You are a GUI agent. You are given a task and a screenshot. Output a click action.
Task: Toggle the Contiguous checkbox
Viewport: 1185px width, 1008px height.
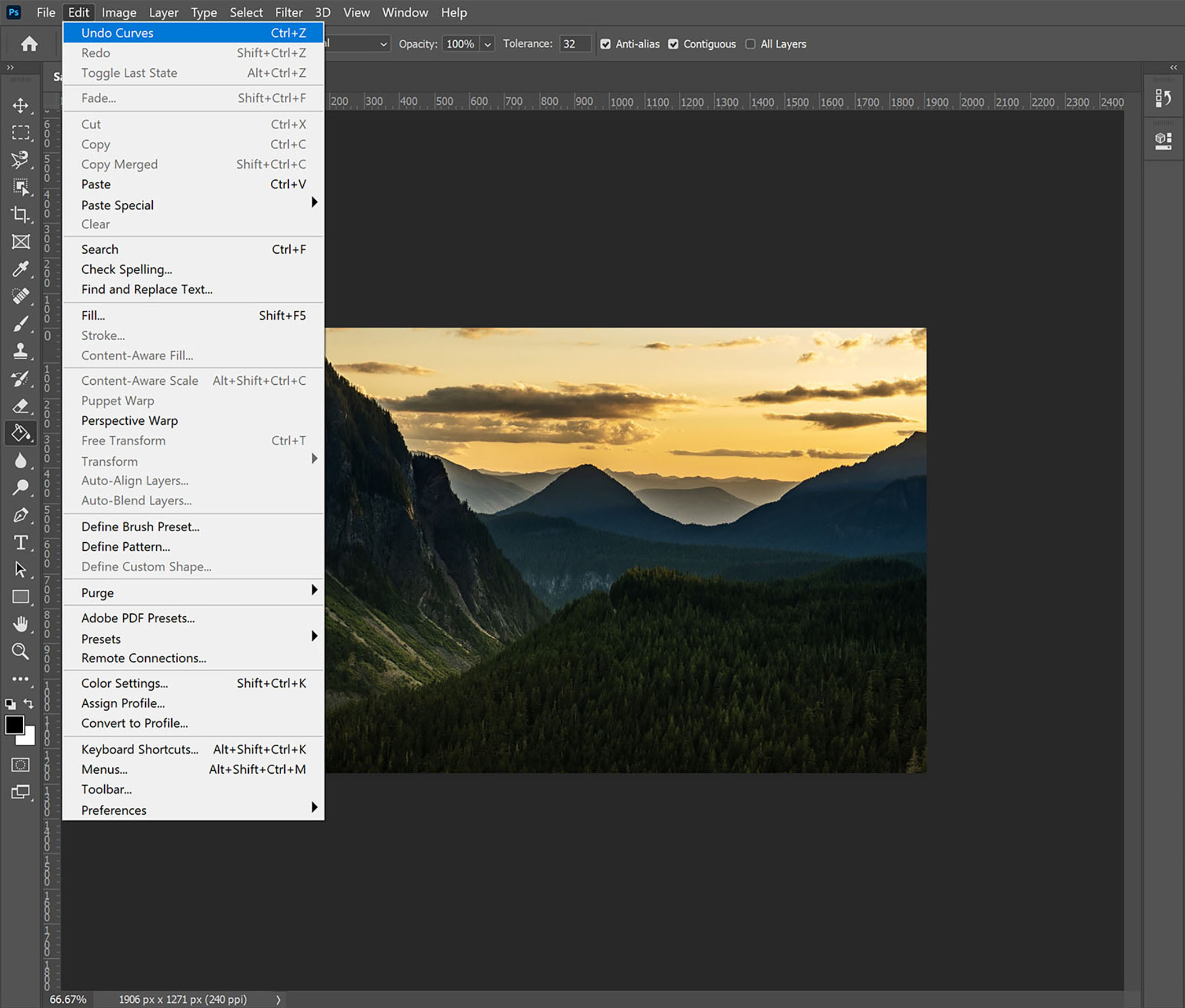[677, 43]
